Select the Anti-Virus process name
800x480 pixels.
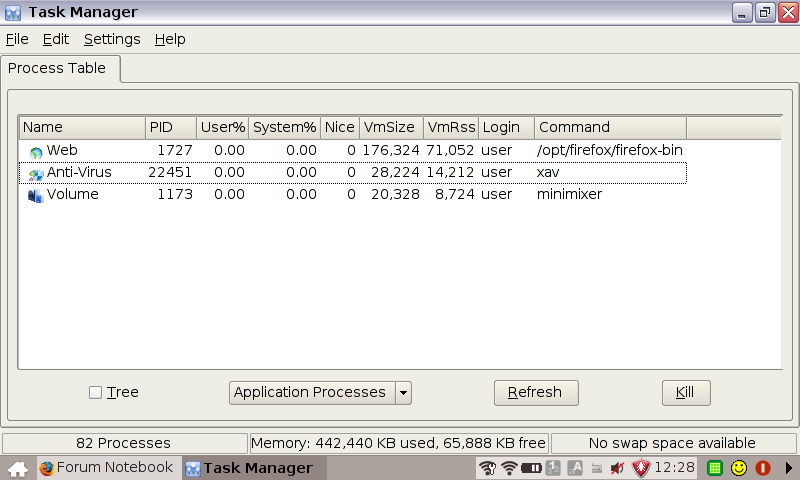(79, 172)
